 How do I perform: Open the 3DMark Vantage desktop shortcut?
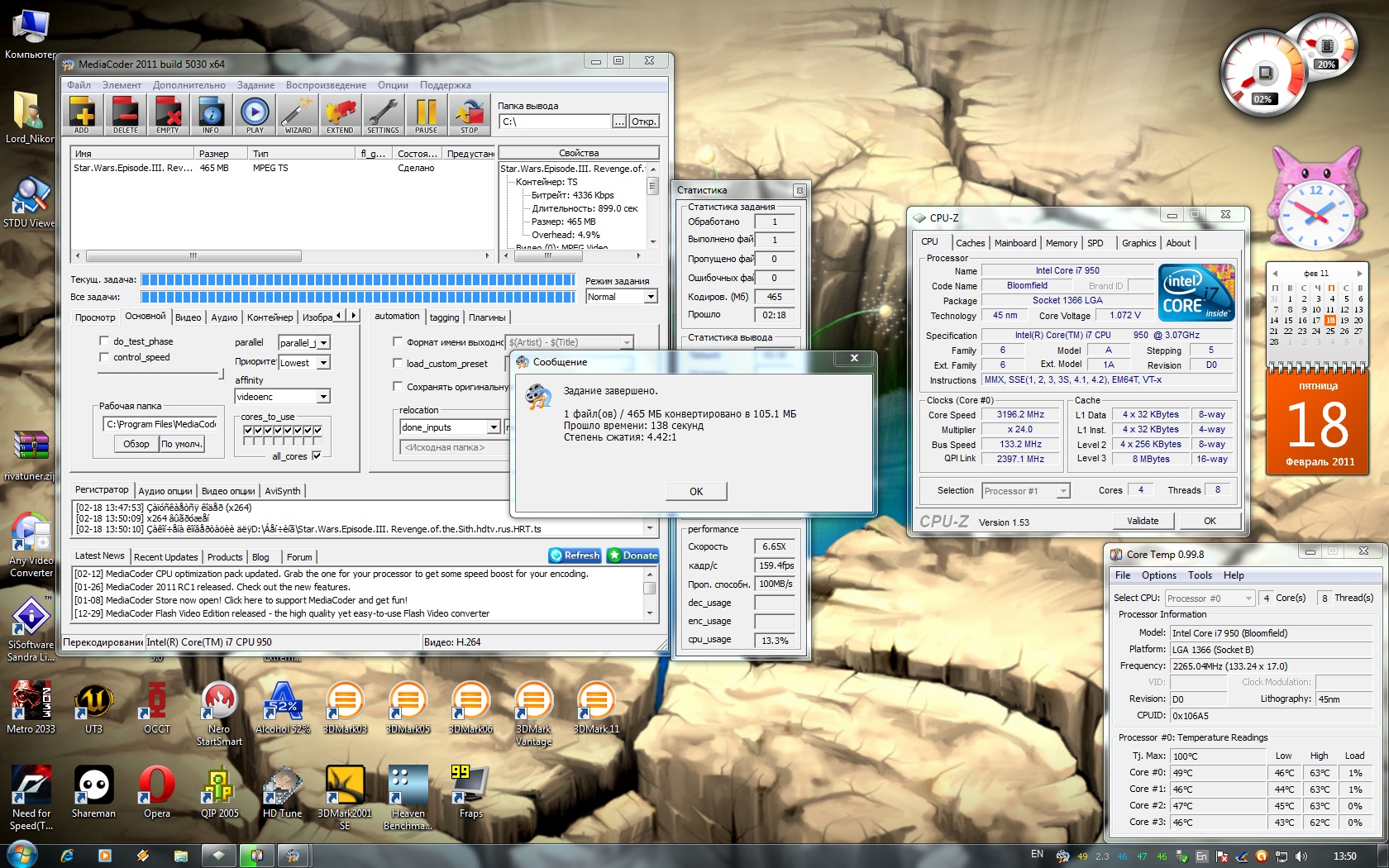pyautogui.click(x=533, y=713)
